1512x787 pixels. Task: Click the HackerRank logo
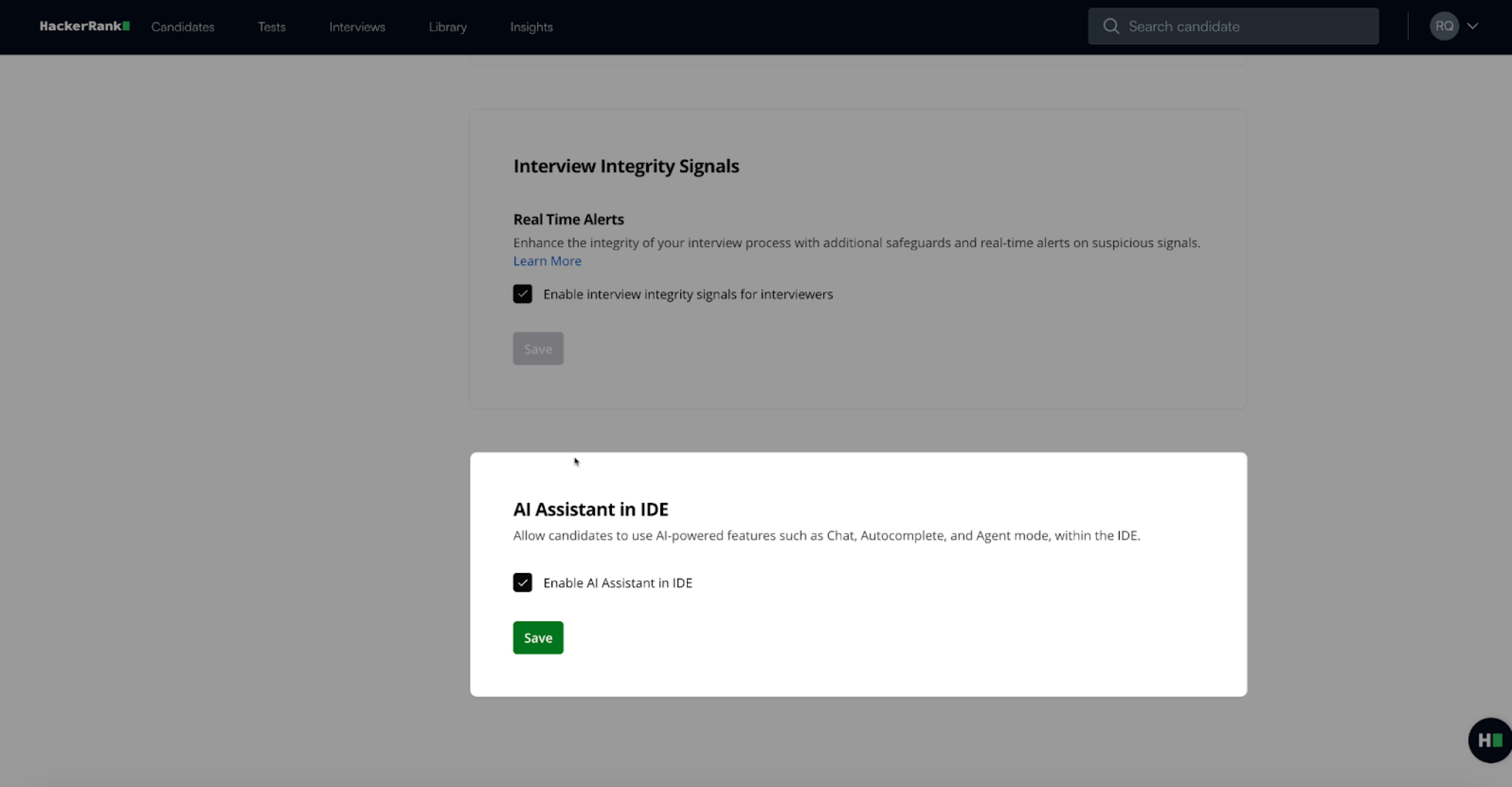pos(84,27)
